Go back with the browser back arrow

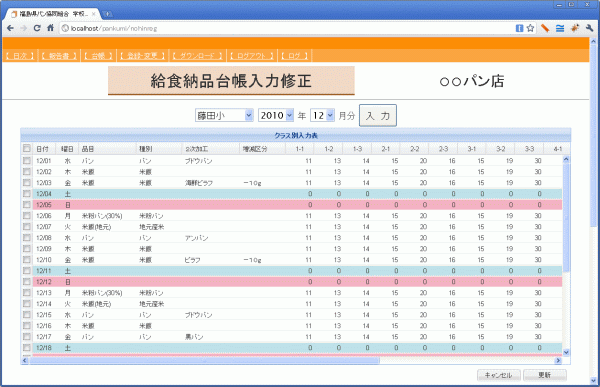point(10,28)
